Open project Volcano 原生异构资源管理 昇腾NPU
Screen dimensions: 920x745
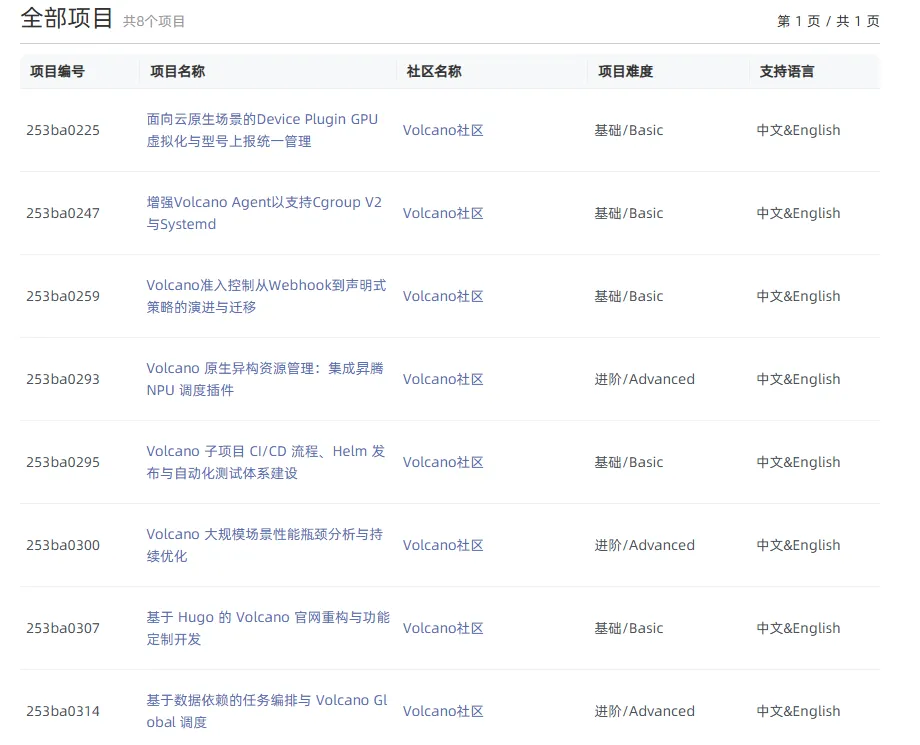tap(265, 379)
